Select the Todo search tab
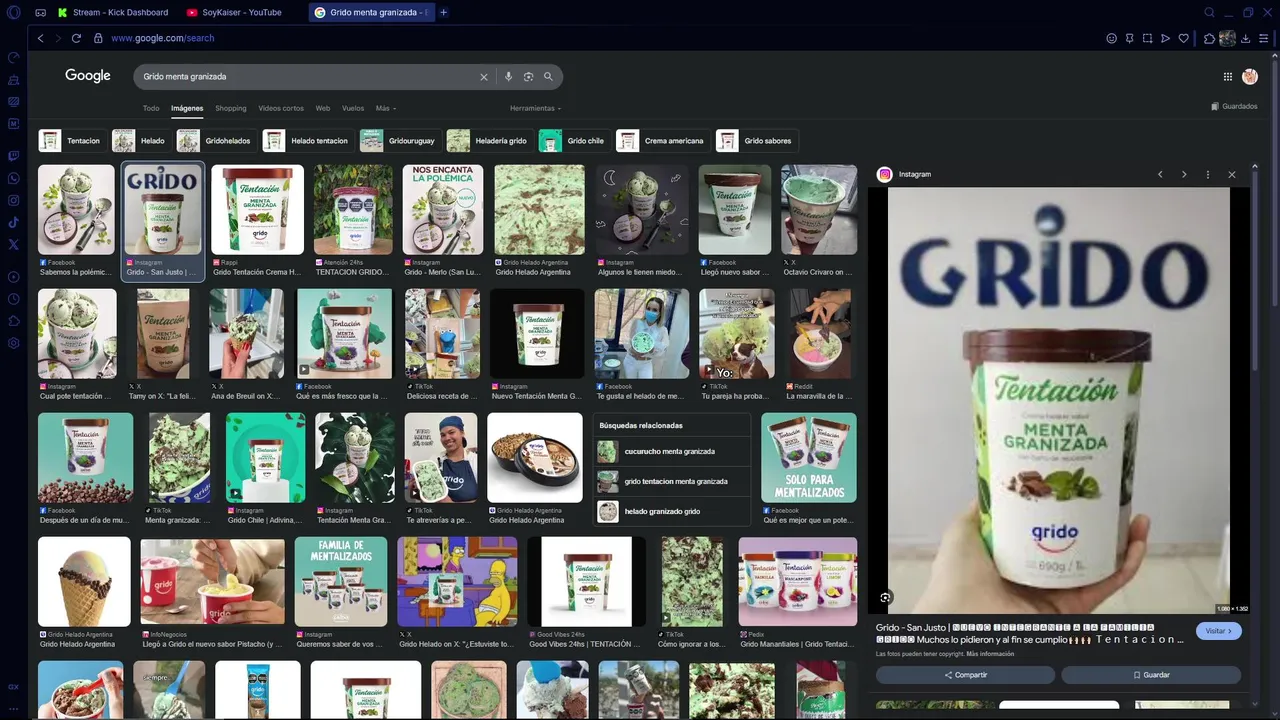 point(151,108)
